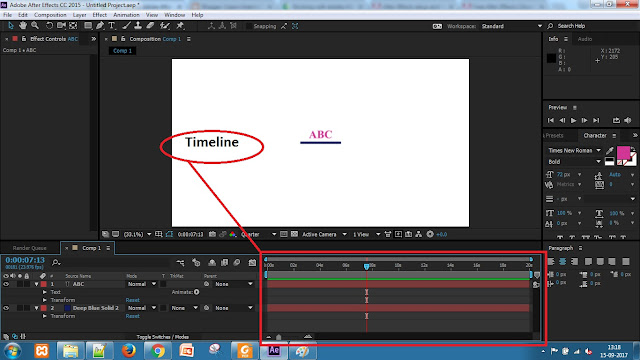Click the Animate text button
This screenshot has width=640, height=360.
click(x=197, y=292)
